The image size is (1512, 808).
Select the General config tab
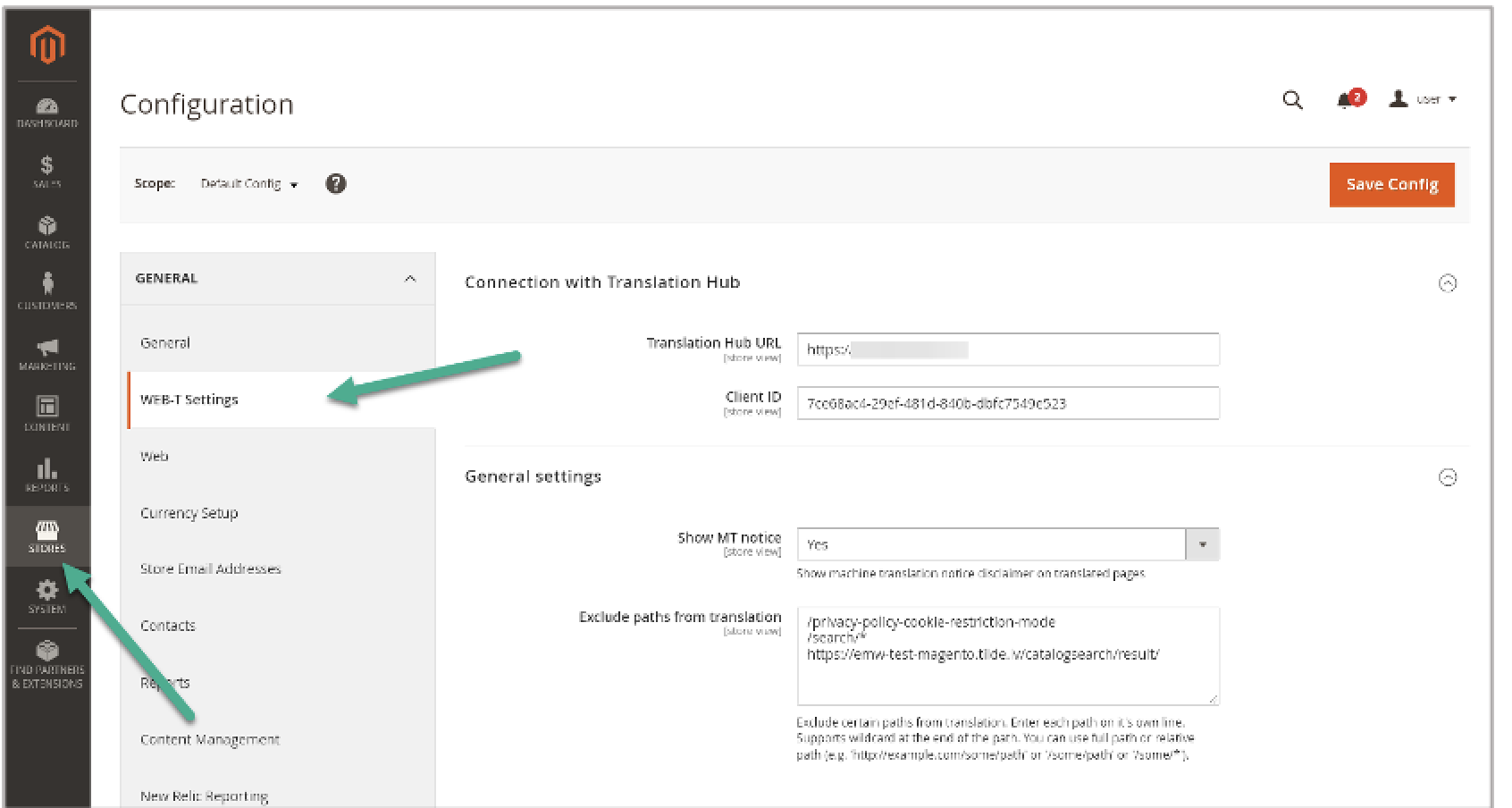point(165,342)
